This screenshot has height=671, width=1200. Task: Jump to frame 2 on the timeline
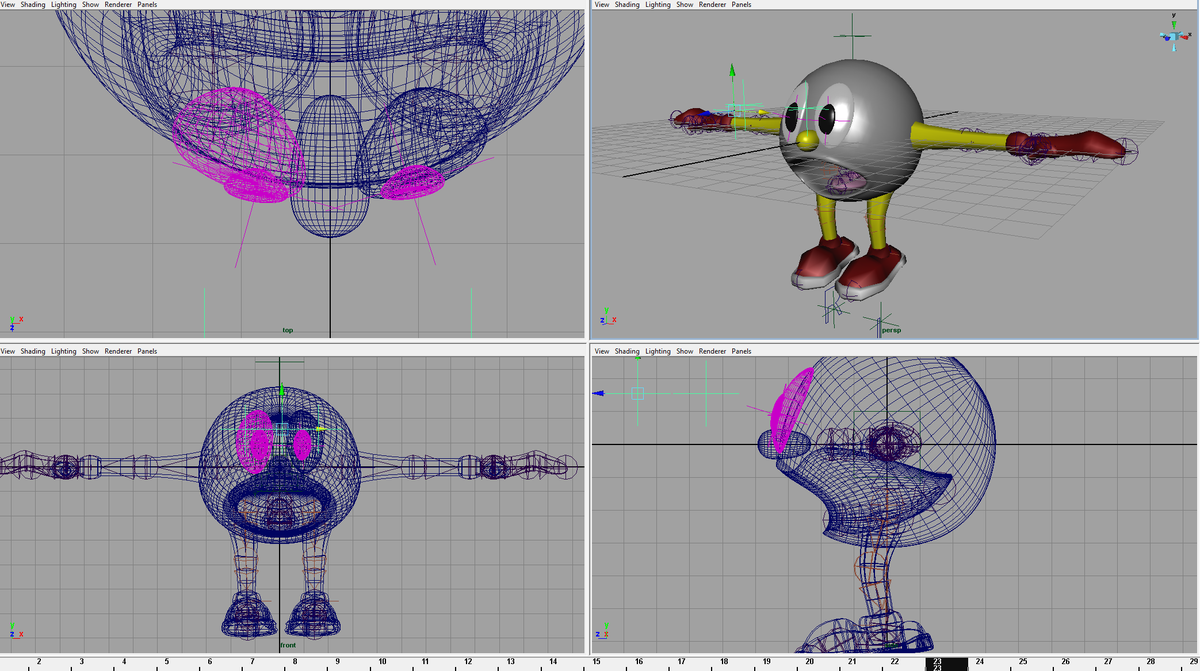[x=39, y=662]
